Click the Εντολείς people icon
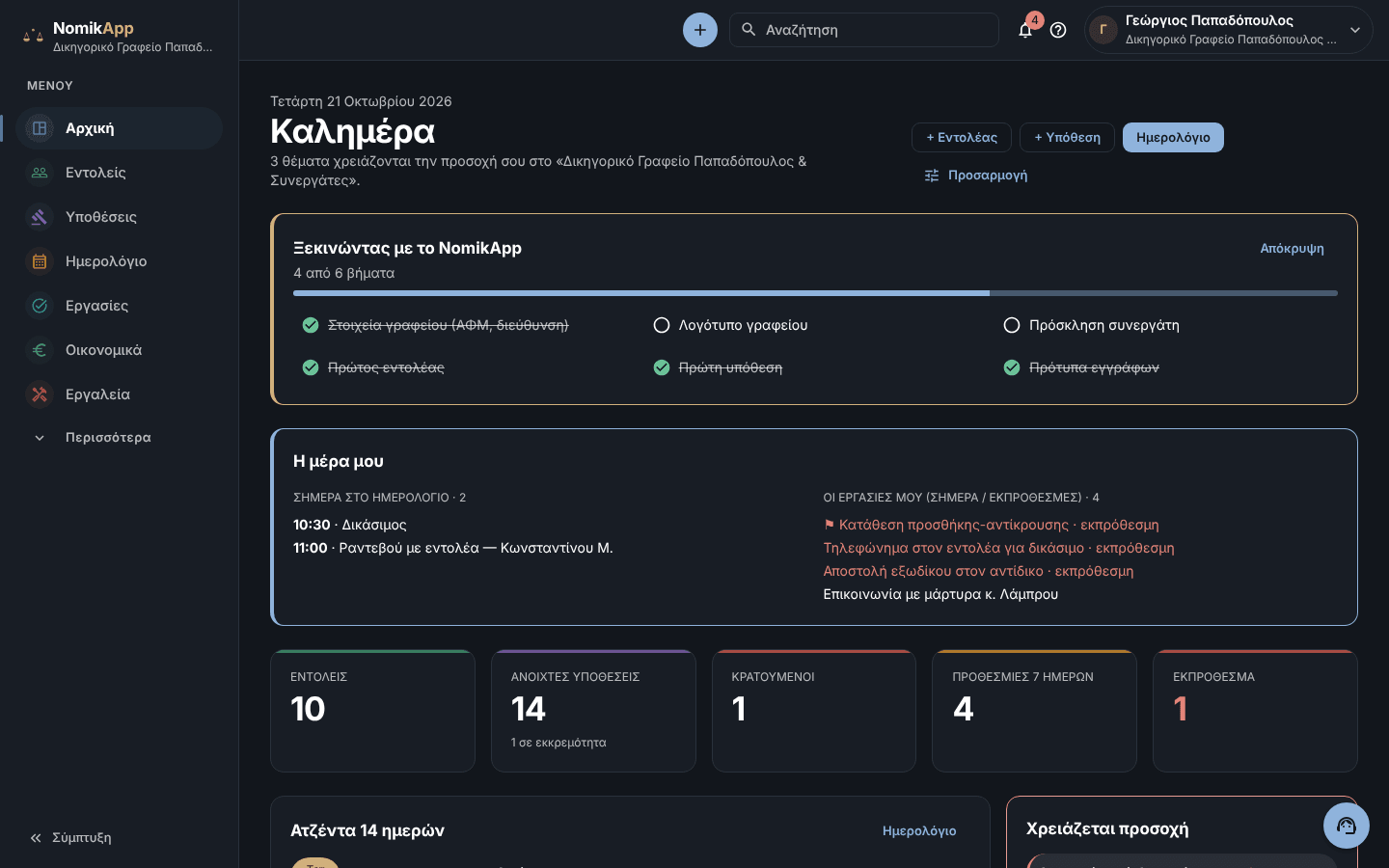 click(x=40, y=173)
